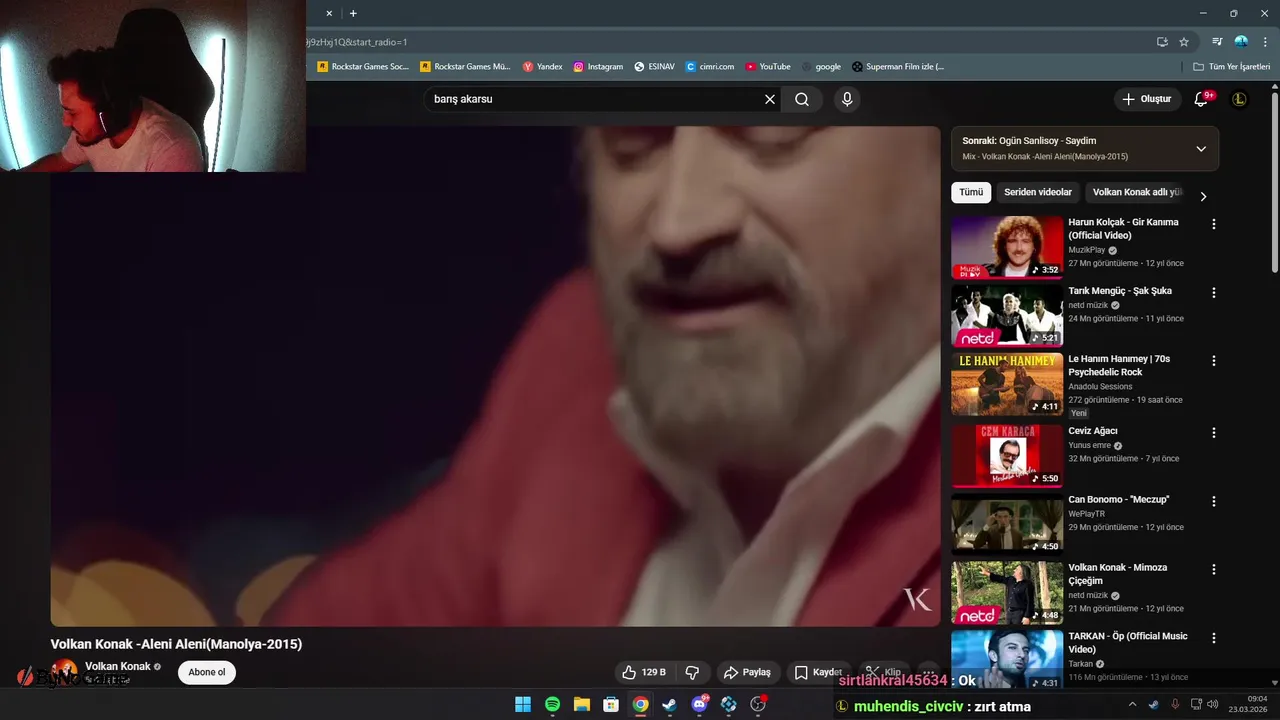1280x720 pixels.
Task: Open options menu for Le Hanım Hanımey video
Action: [1214, 361]
